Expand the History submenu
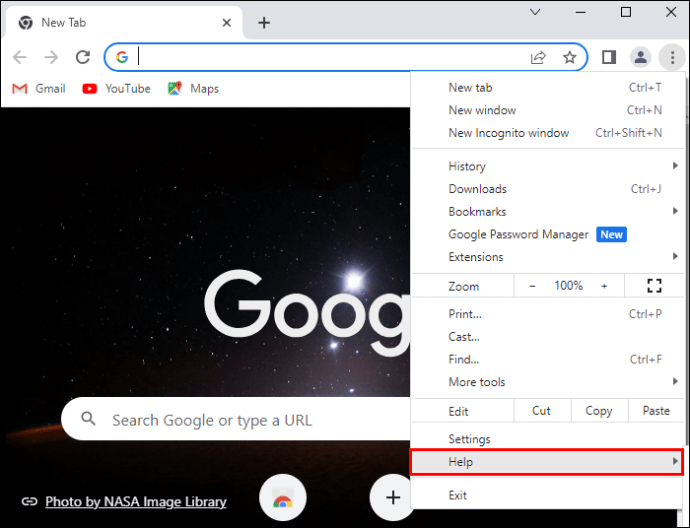This screenshot has height=528, width=690. (546, 166)
